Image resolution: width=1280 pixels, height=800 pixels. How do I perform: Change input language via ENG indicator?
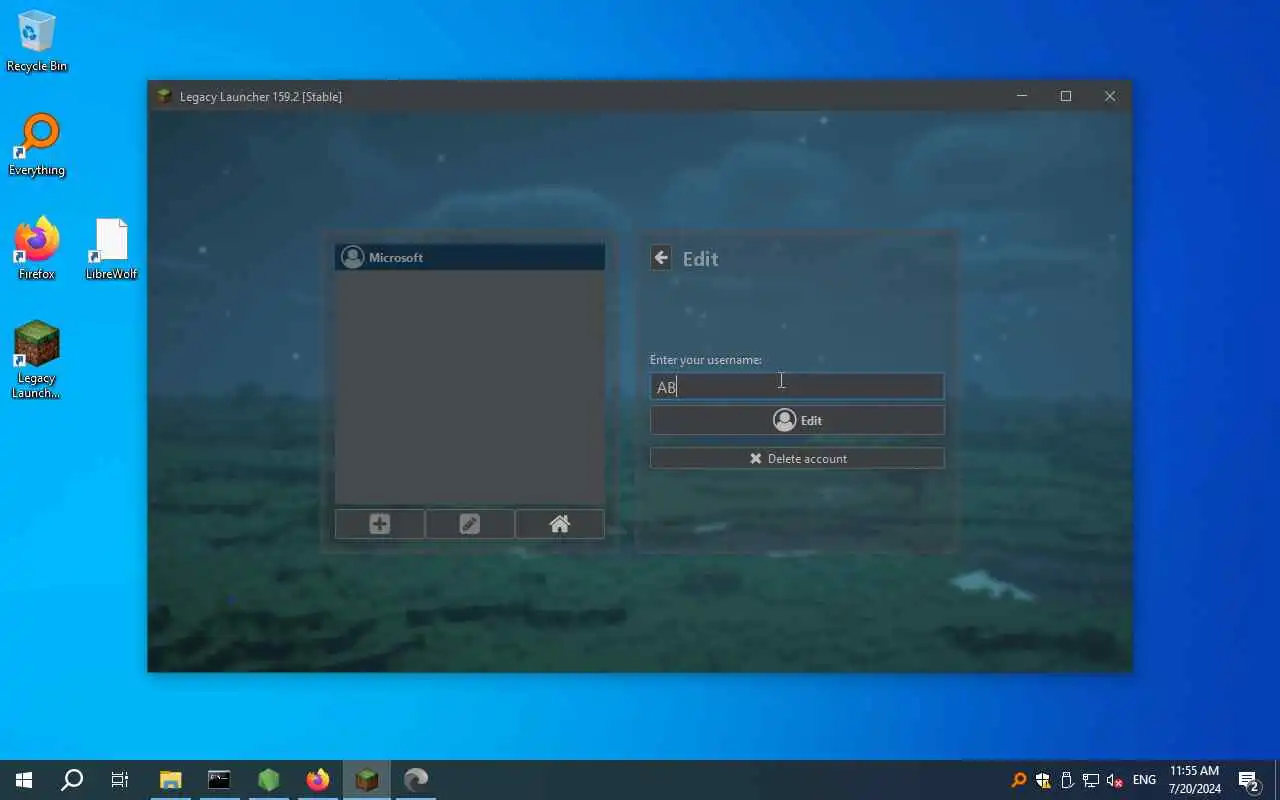point(1144,780)
